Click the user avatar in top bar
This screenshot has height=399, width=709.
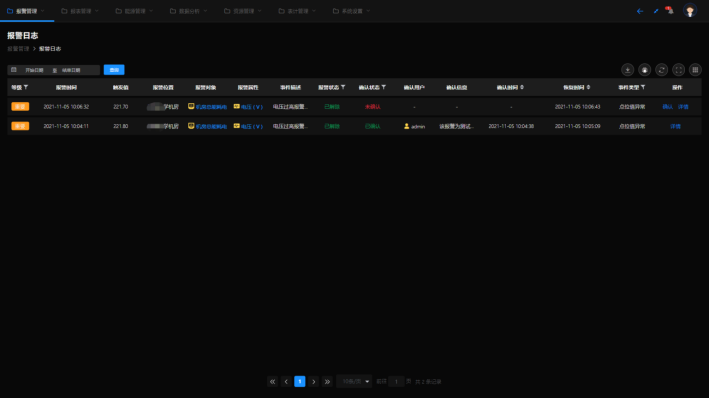click(x=690, y=10)
